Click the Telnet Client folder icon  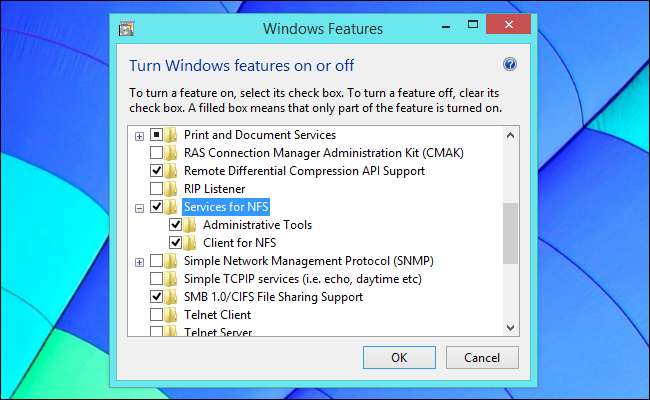click(171, 315)
